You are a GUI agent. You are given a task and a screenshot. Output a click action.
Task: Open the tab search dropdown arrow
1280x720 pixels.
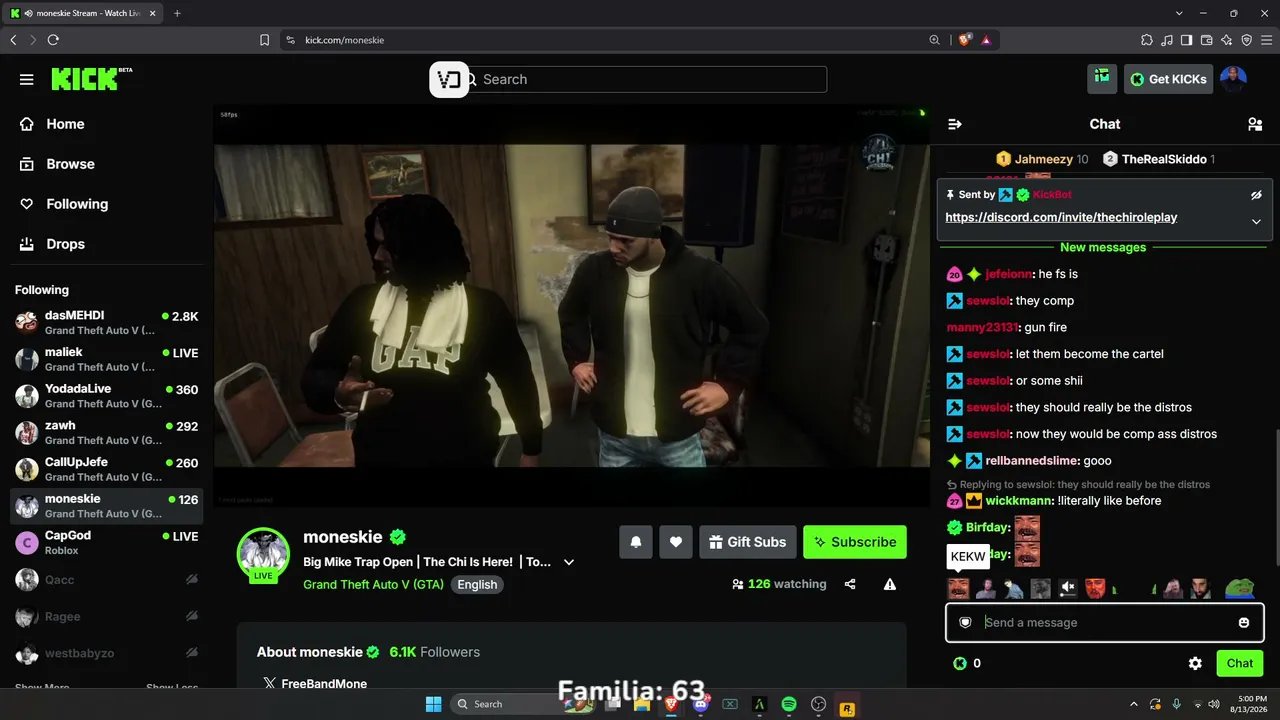pos(1180,13)
